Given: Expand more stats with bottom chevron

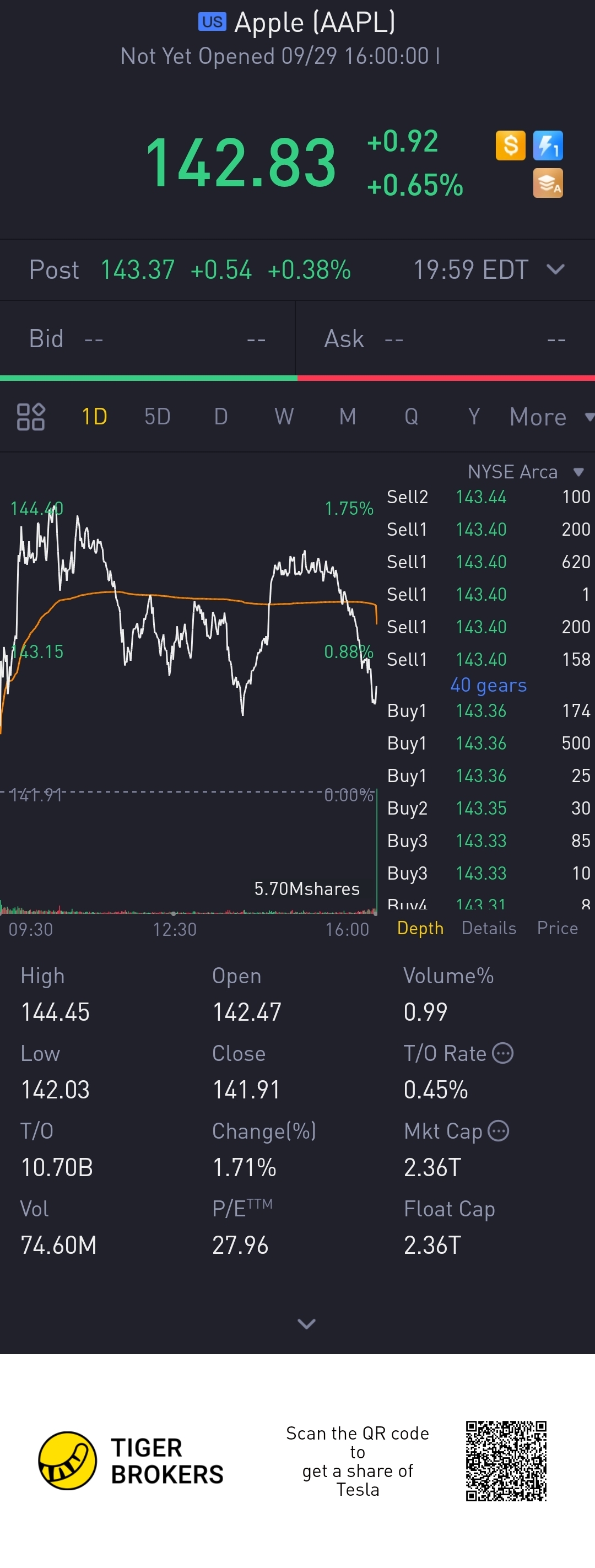Looking at the screenshot, I should tap(306, 1323).
